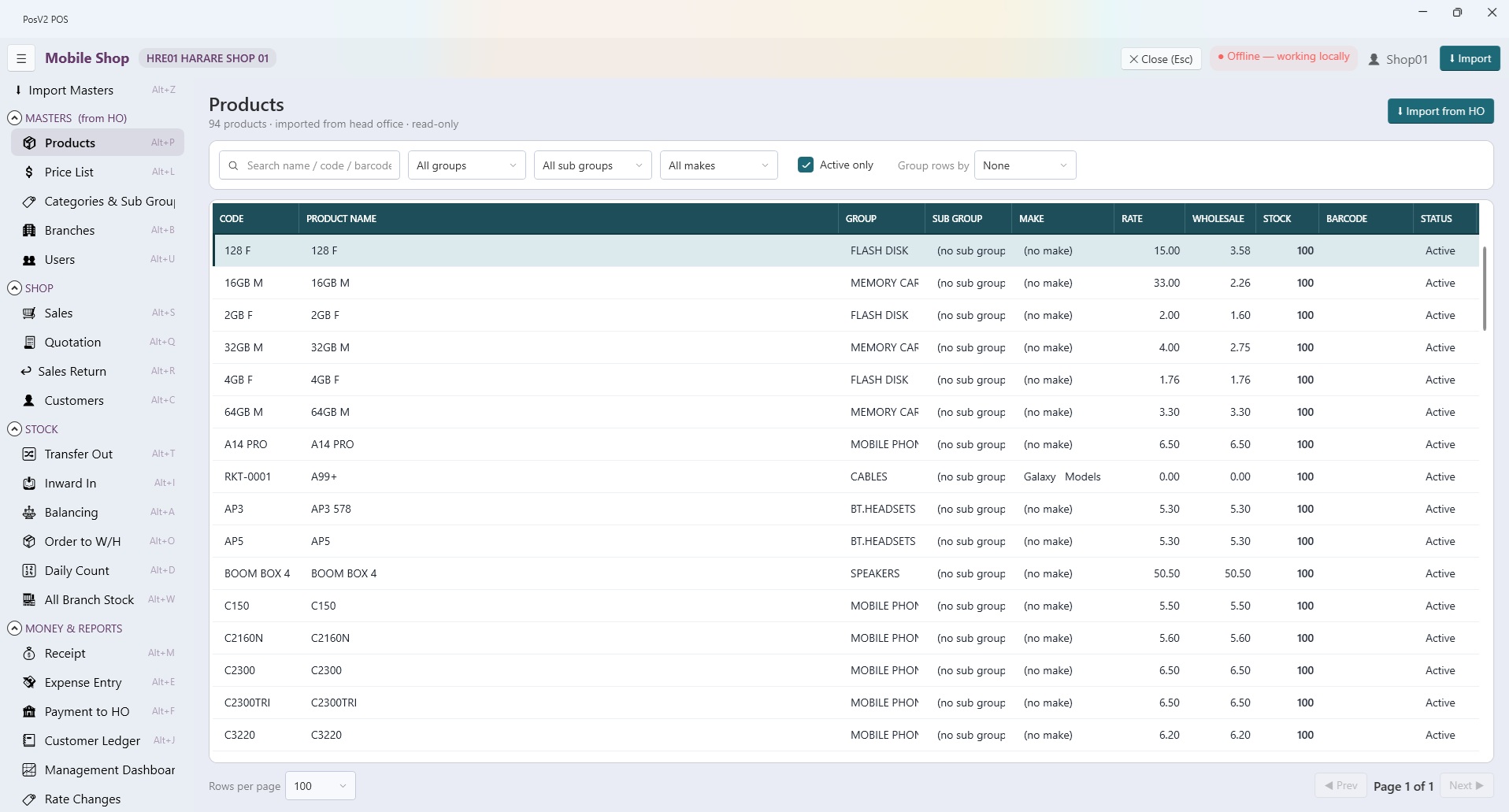The width and height of the screenshot is (1509, 812).
Task: Collapse the MASTERS (from HO) section
Action: click(x=14, y=118)
